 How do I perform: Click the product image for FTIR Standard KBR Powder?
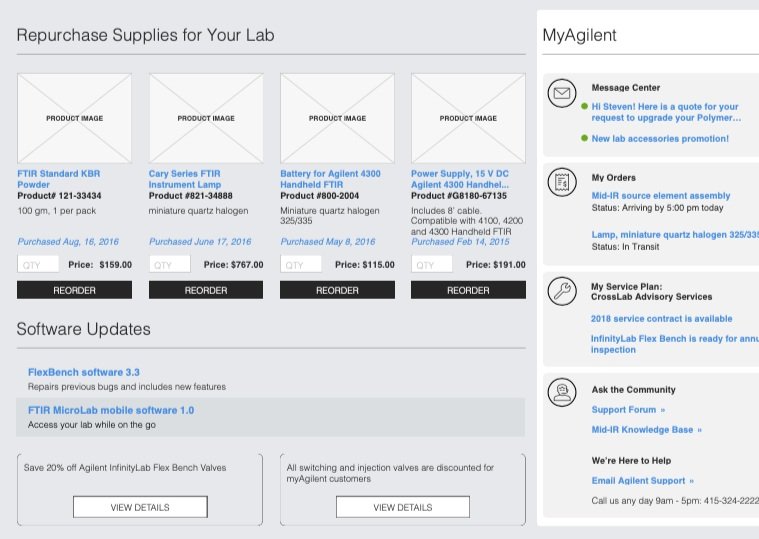tap(75, 118)
